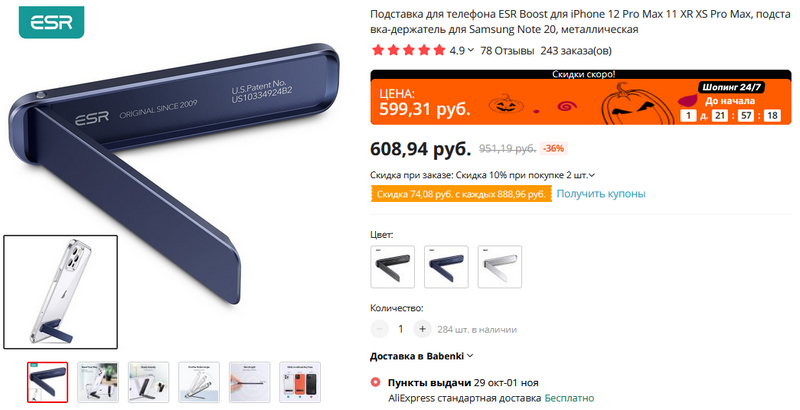The height and width of the screenshot is (410, 800).
Task: Choose the navy blue color variant
Action: coord(446,267)
